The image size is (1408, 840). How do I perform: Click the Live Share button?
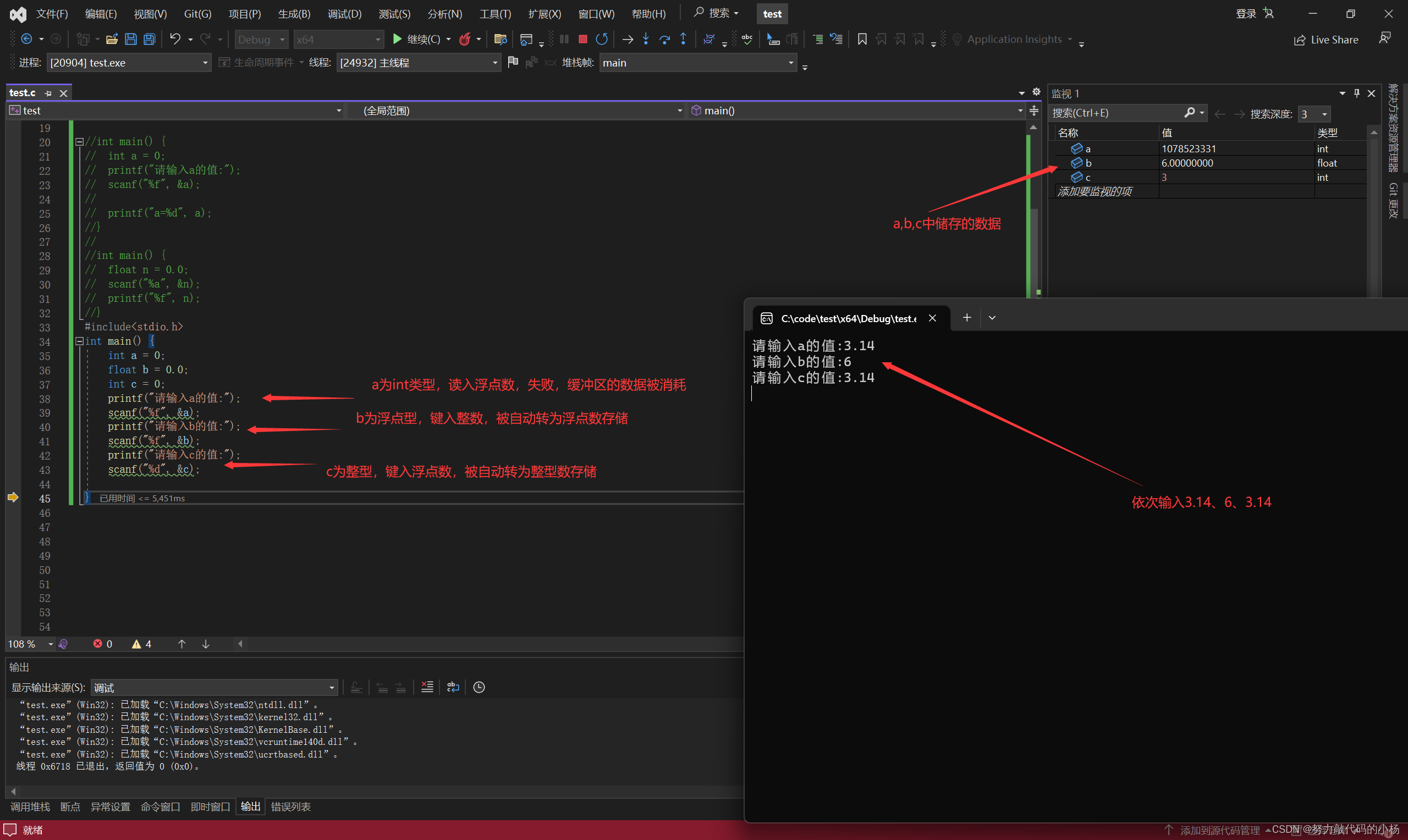click(x=1327, y=40)
